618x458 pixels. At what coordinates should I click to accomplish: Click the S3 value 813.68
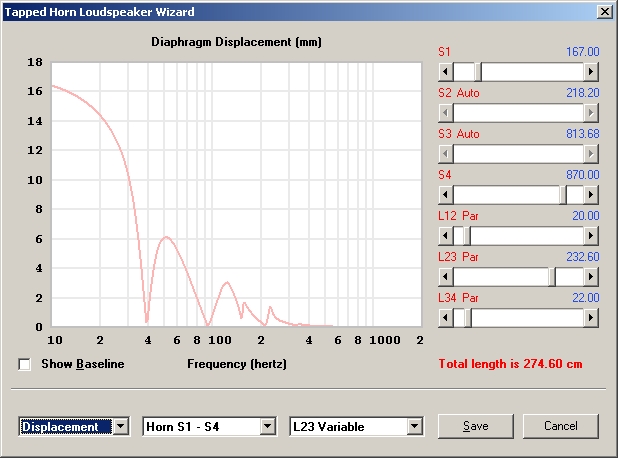(x=583, y=134)
